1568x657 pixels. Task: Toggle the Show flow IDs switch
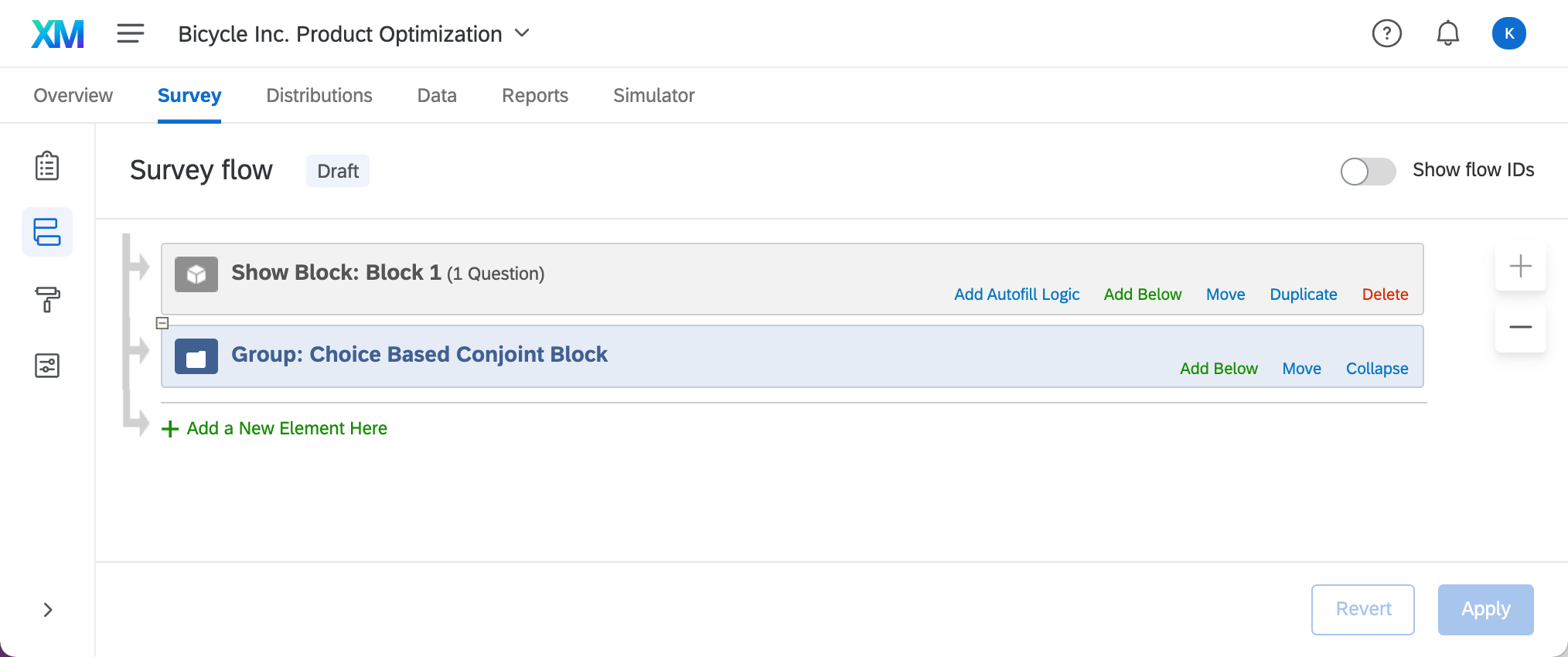tap(1368, 172)
